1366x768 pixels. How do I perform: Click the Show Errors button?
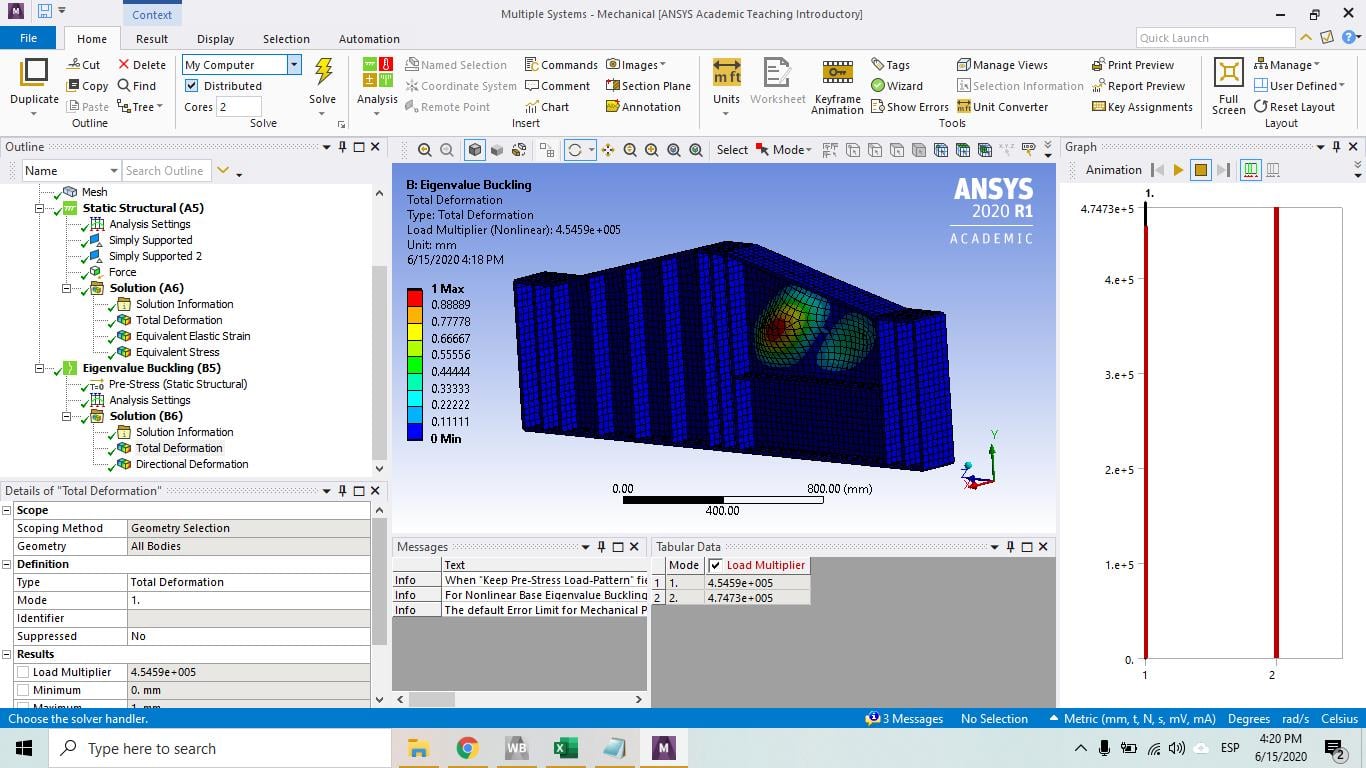(x=909, y=107)
